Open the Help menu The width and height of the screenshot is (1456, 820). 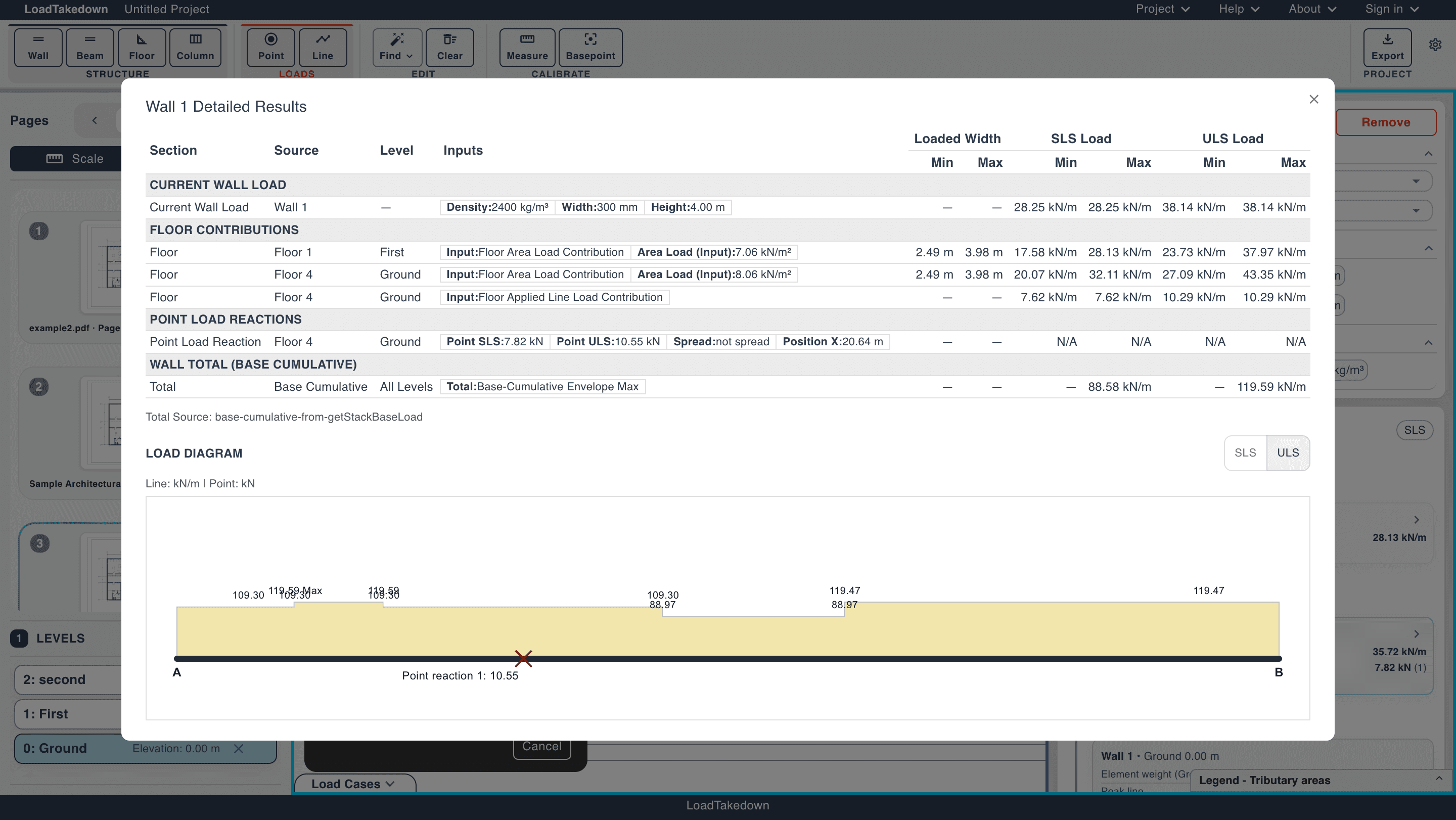[1238, 9]
